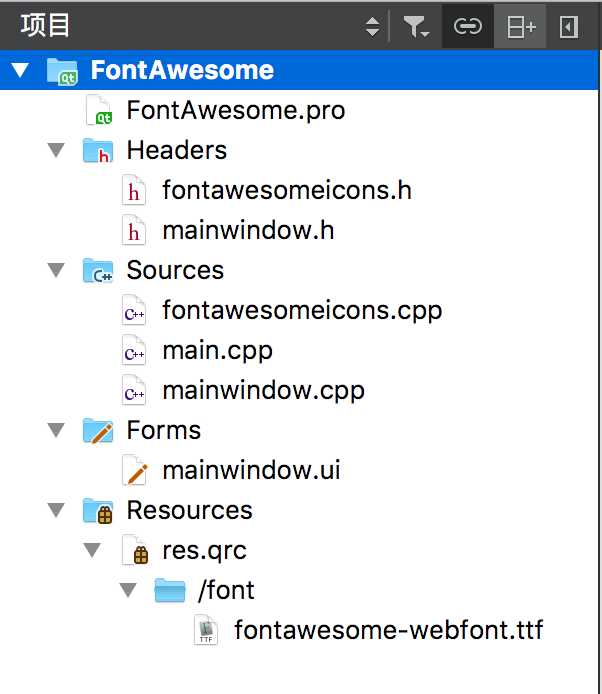Collapse the /font prefix triangle
The image size is (602, 694).
[x=128, y=590]
